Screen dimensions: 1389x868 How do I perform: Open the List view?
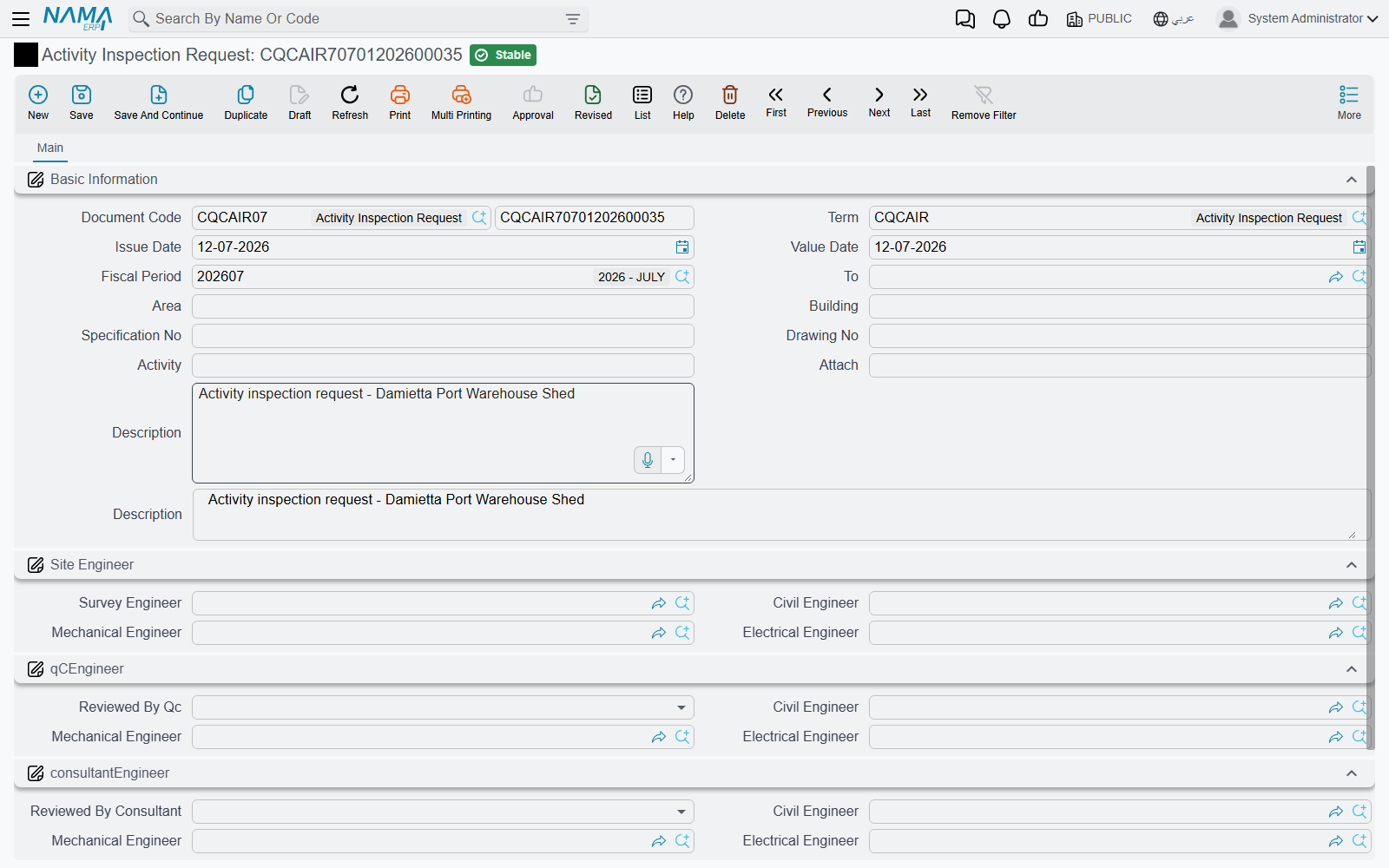tap(642, 102)
